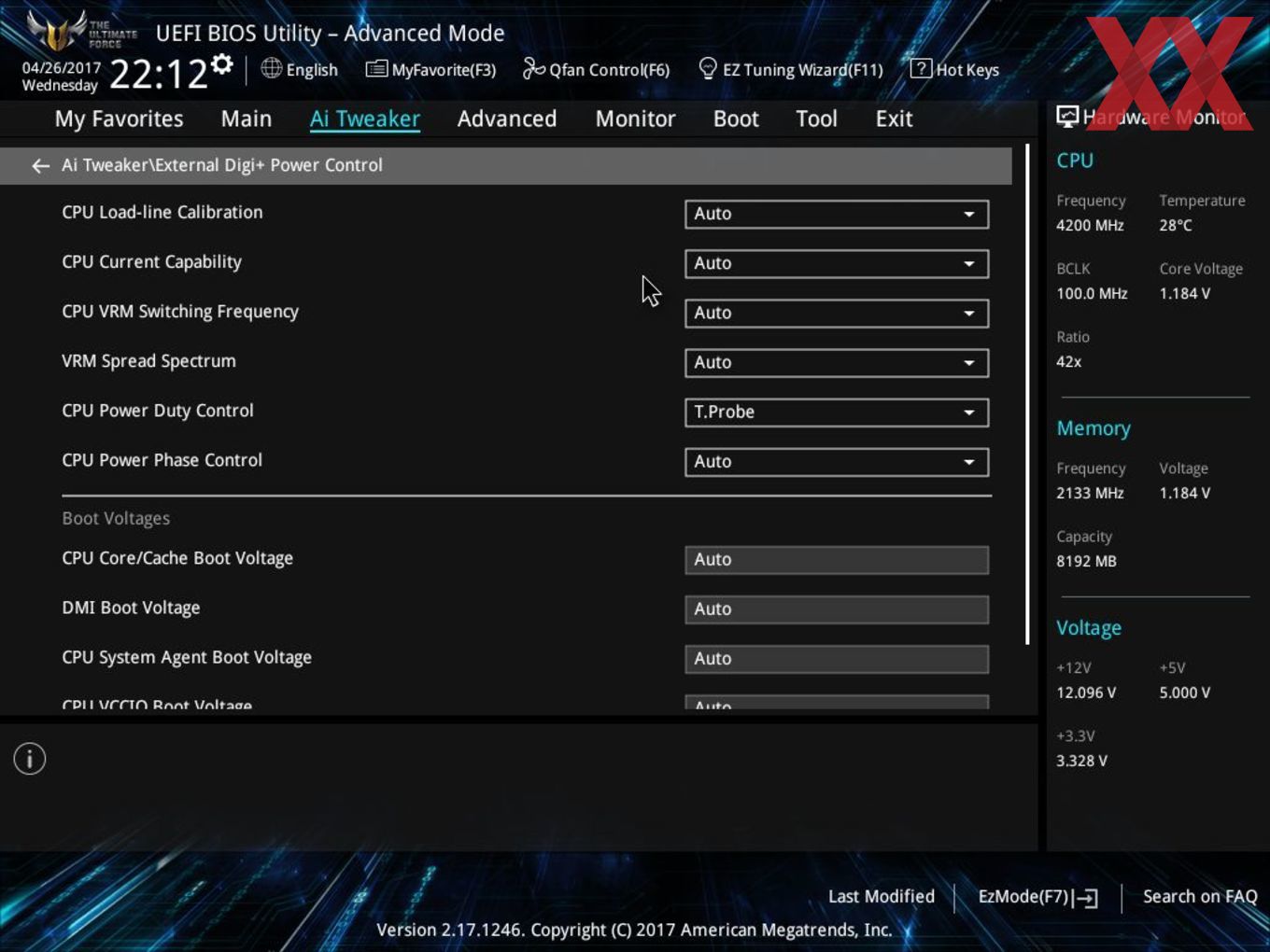Click the version copyright text at bottom

634,930
